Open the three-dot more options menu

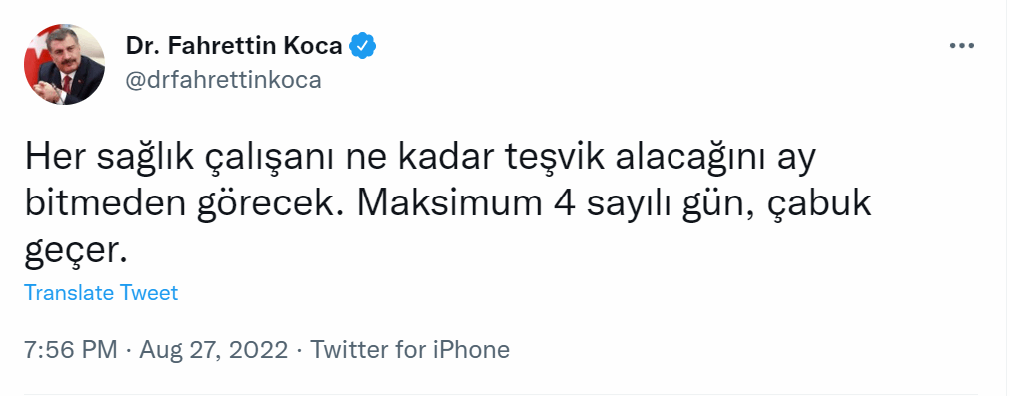[962, 46]
